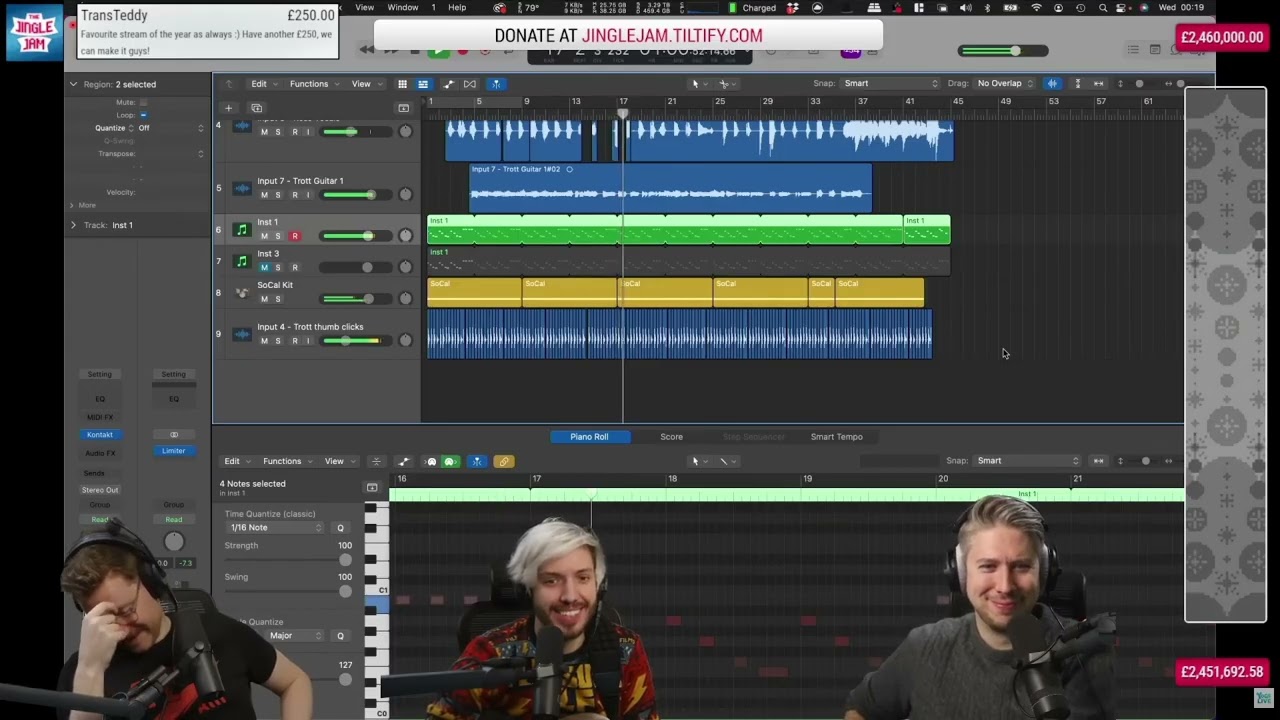Click the duplicate track icon
The image size is (1280, 720).
coord(257,108)
